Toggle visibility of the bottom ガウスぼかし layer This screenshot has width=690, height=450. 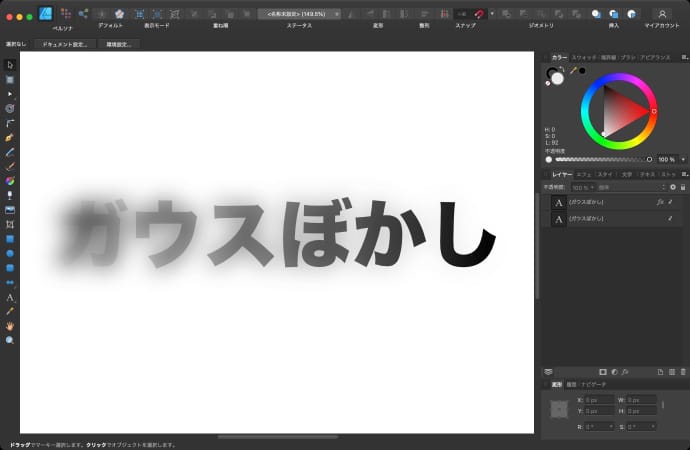670,218
